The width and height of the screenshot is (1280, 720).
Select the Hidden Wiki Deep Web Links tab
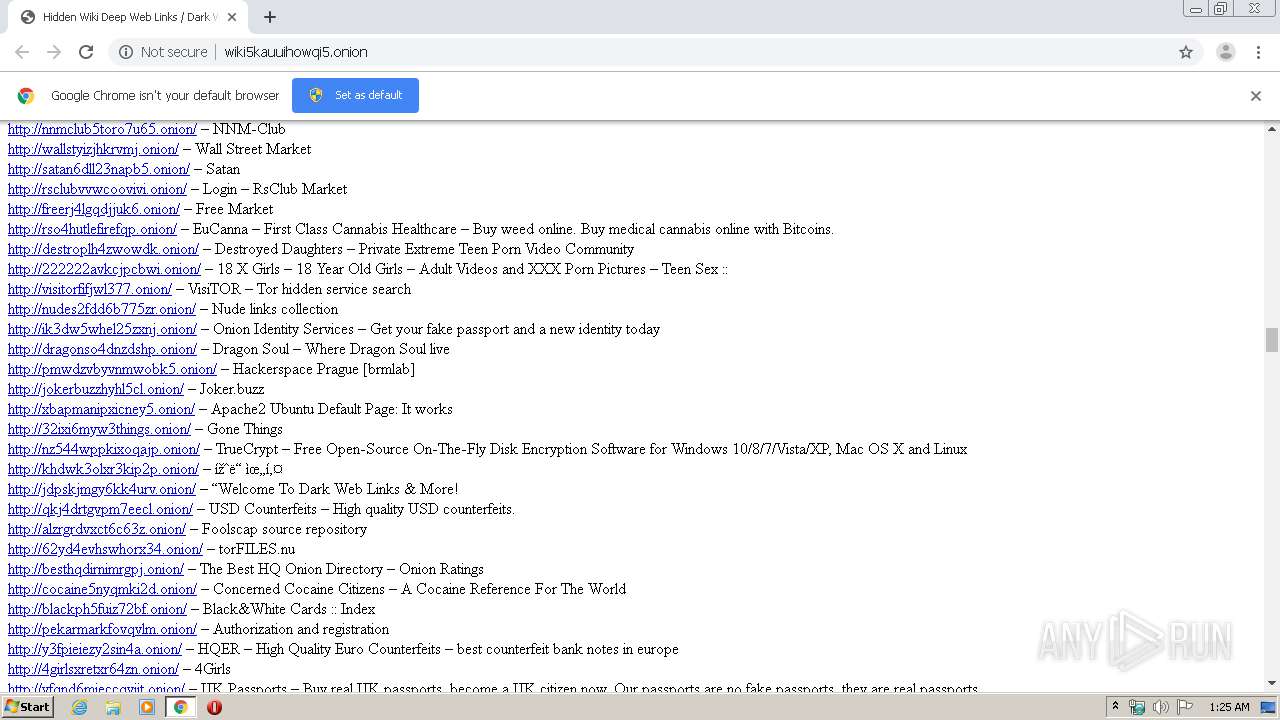[x=128, y=17]
